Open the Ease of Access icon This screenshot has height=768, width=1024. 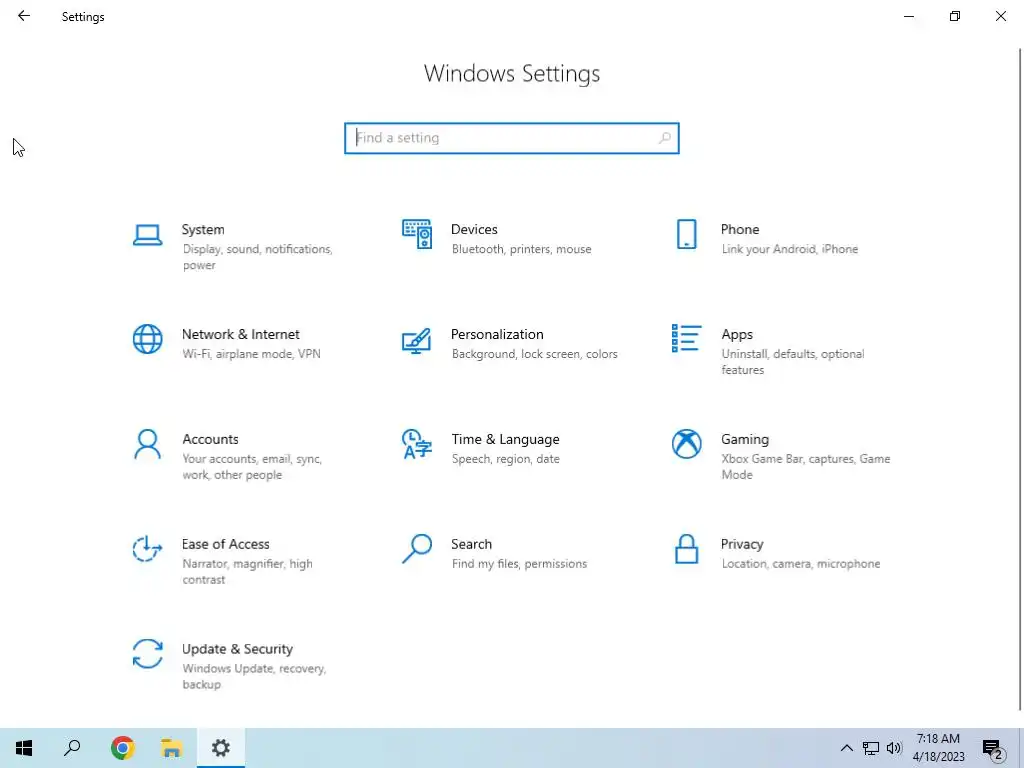pos(148,549)
